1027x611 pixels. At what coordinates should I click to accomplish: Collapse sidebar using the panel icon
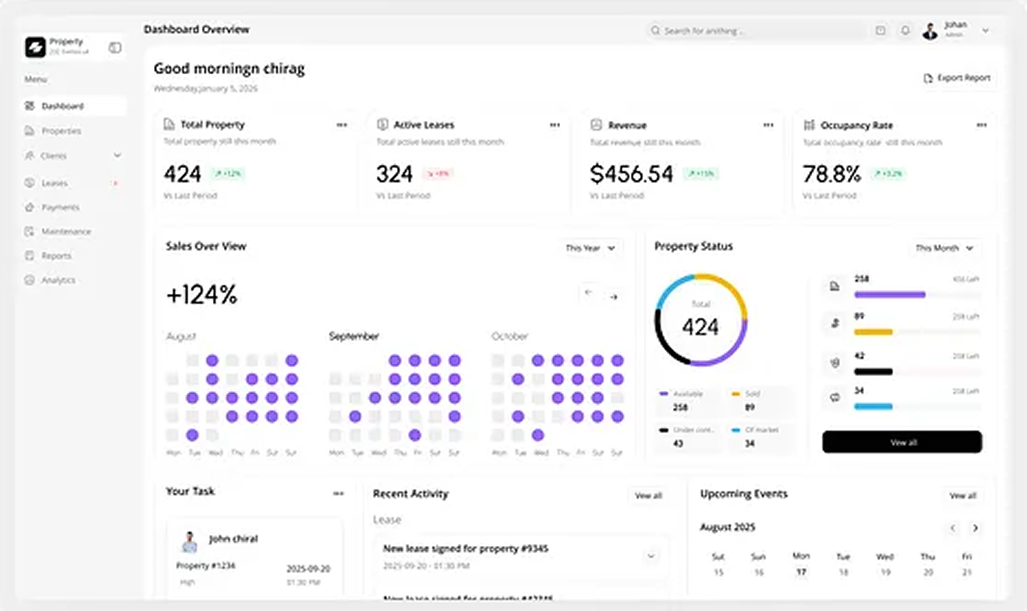coord(115,47)
